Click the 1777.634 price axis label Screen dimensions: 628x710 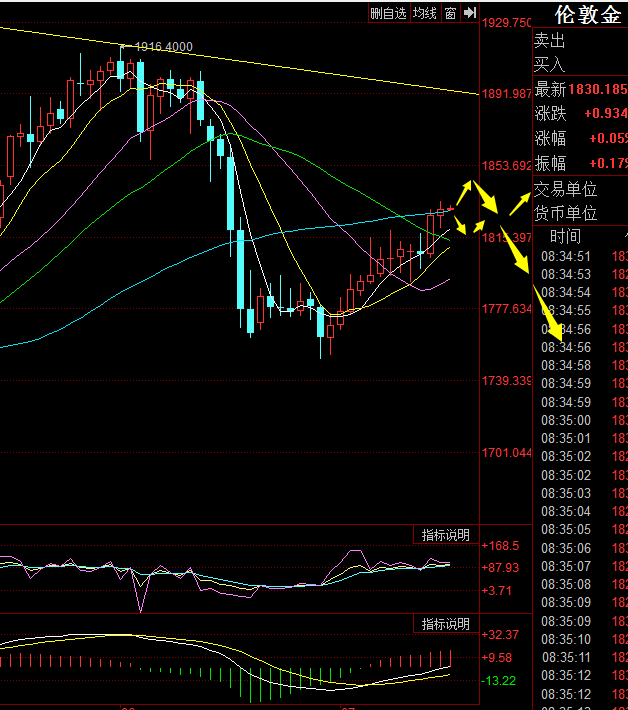[507, 309]
